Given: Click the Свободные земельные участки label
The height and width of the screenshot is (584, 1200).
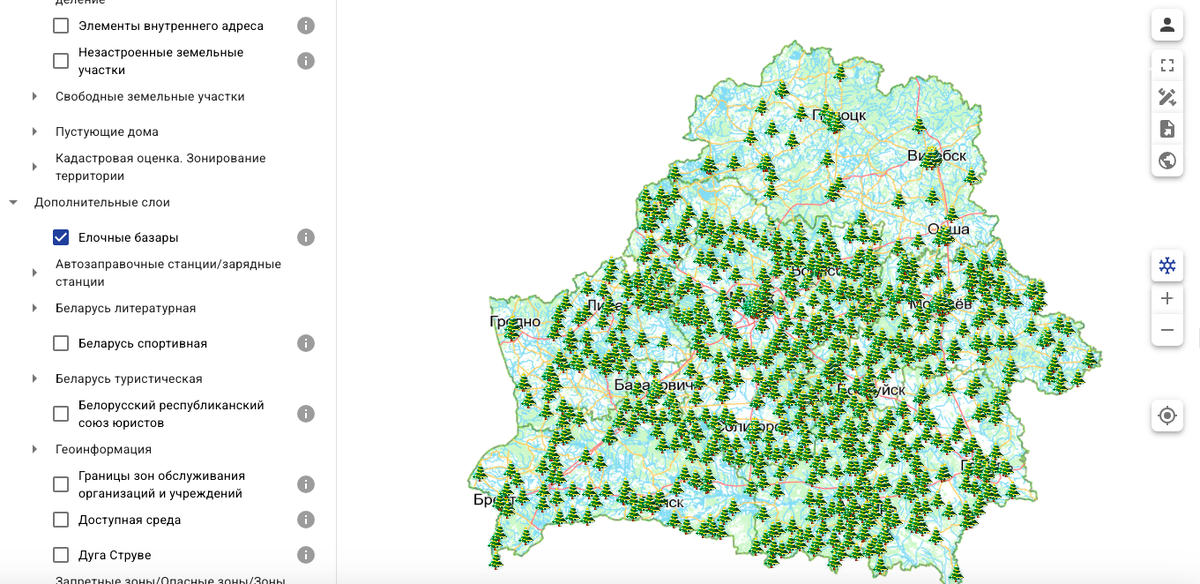Looking at the screenshot, I should pos(150,97).
